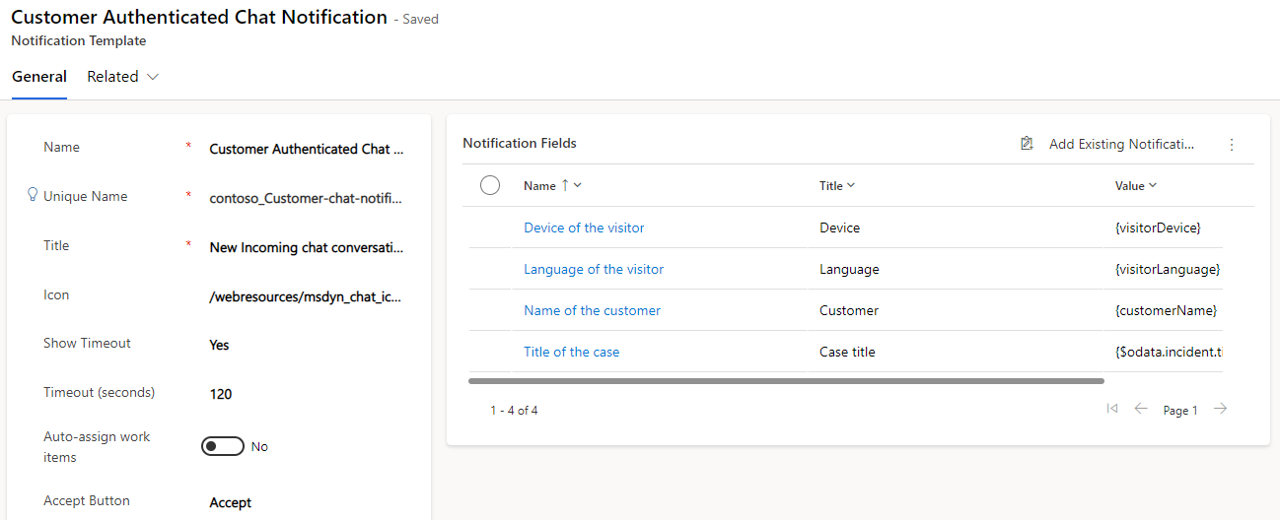Click the {customerName} value cell

1166,310
